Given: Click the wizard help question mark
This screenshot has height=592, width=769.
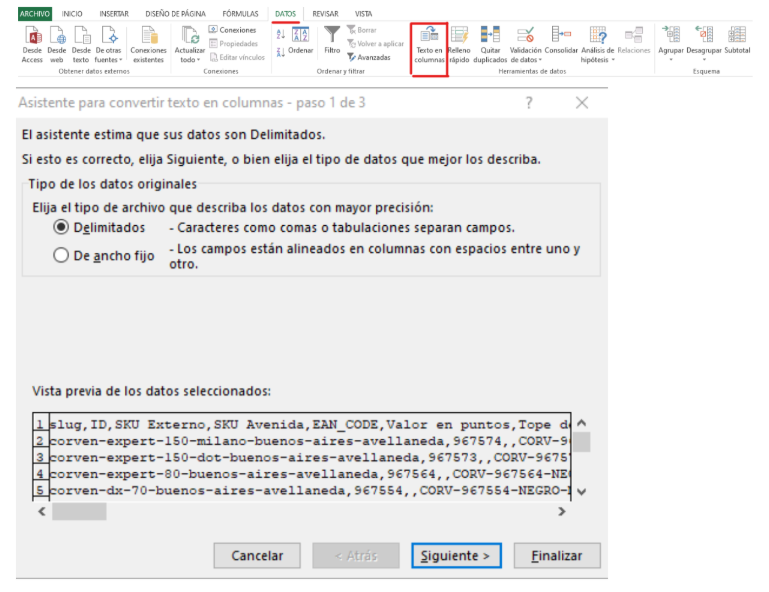Looking at the screenshot, I should (x=529, y=103).
